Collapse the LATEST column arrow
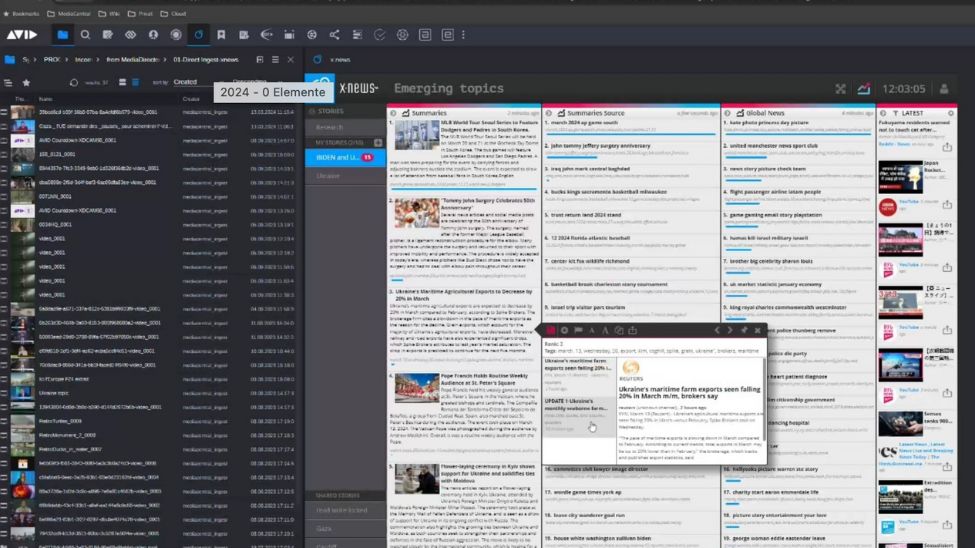This screenshot has height=548, width=975. [883, 113]
